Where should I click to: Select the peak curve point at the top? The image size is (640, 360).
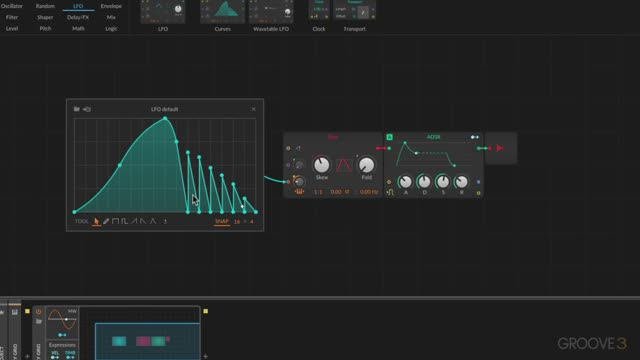[165, 118]
